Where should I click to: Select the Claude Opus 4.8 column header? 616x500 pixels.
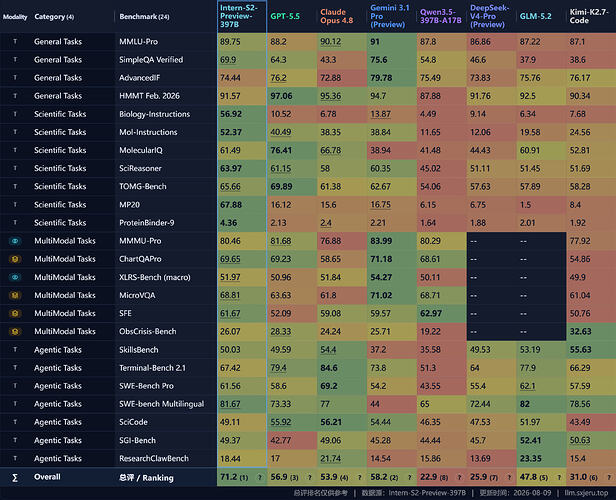pyautogui.click(x=337, y=16)
